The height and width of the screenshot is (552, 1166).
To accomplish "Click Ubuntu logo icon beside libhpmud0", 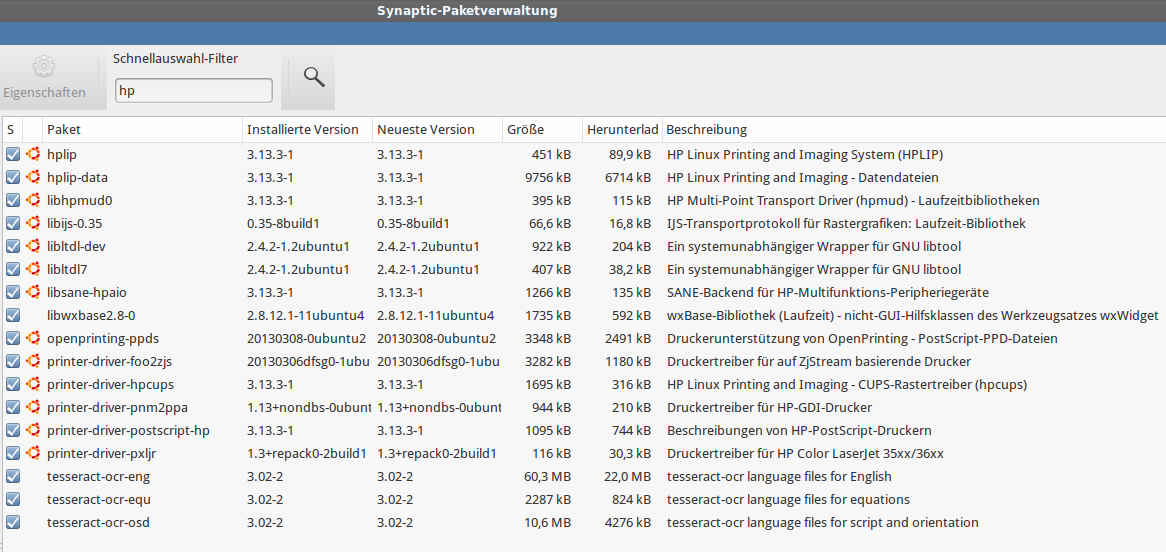I will [33, 201].
